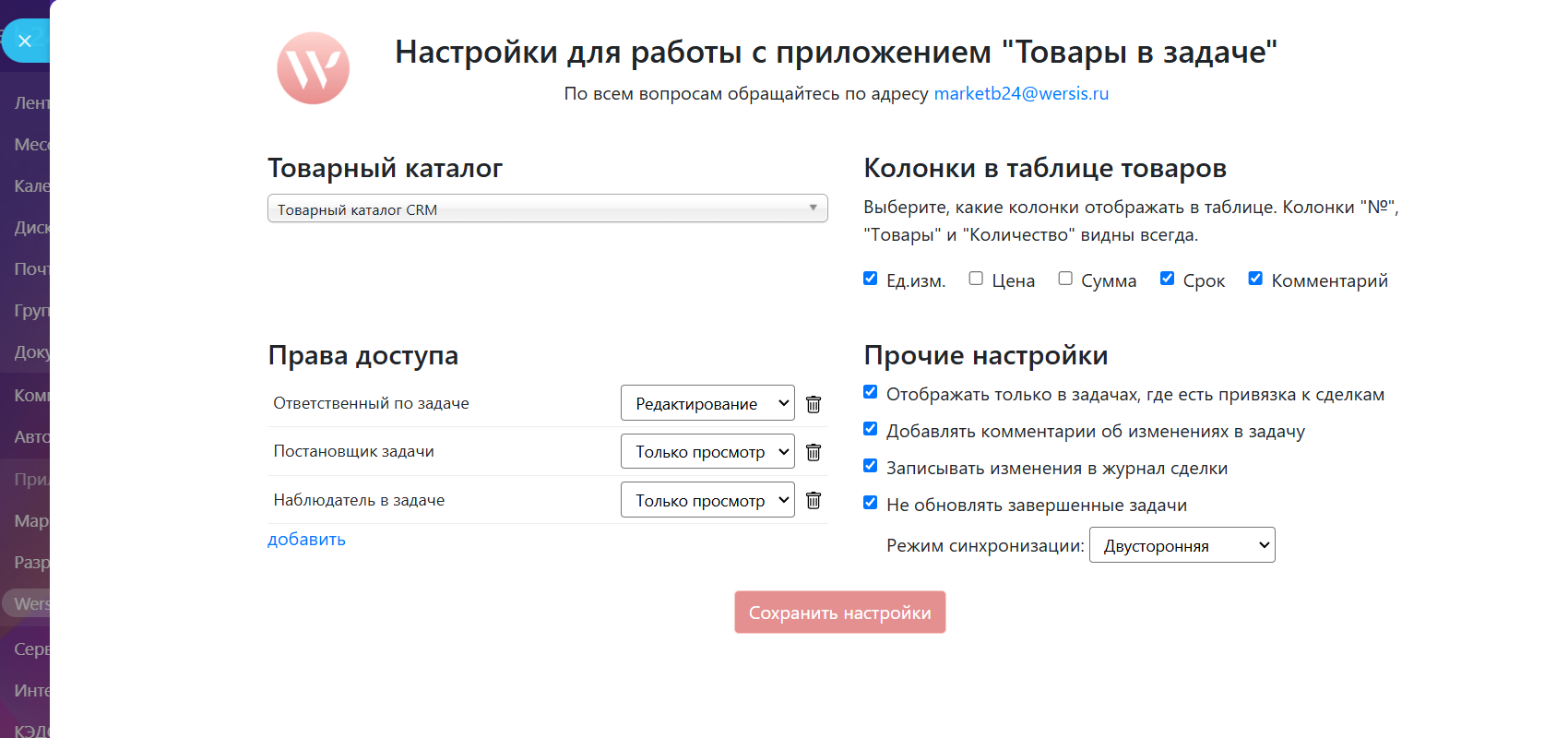
Task: Toggle the Комментарий column checkbox
Action: (1255, 279)
